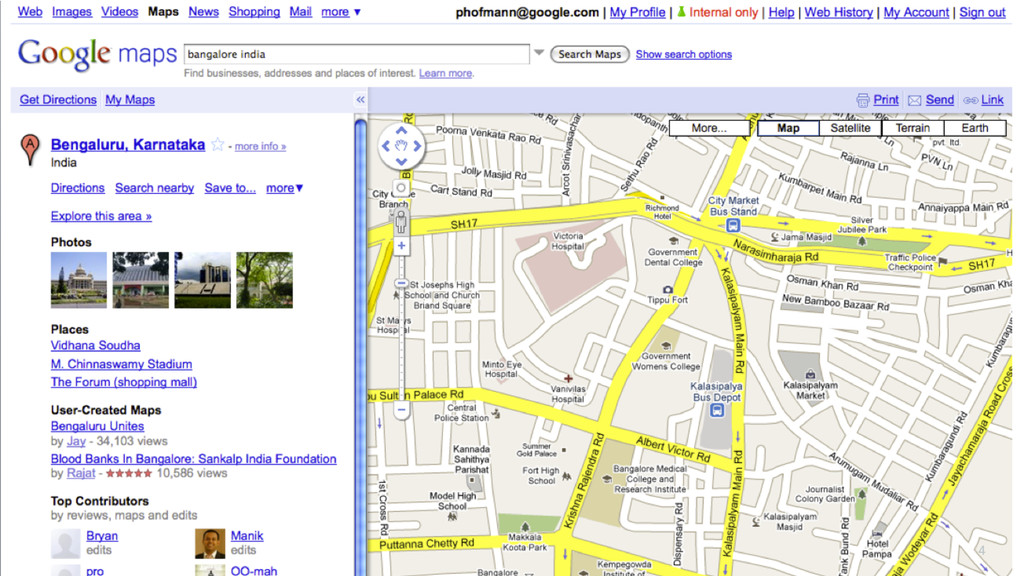Click the green Internal only flask icon
Viewport: 1024px width, 576px height.
tap(681, 12)
